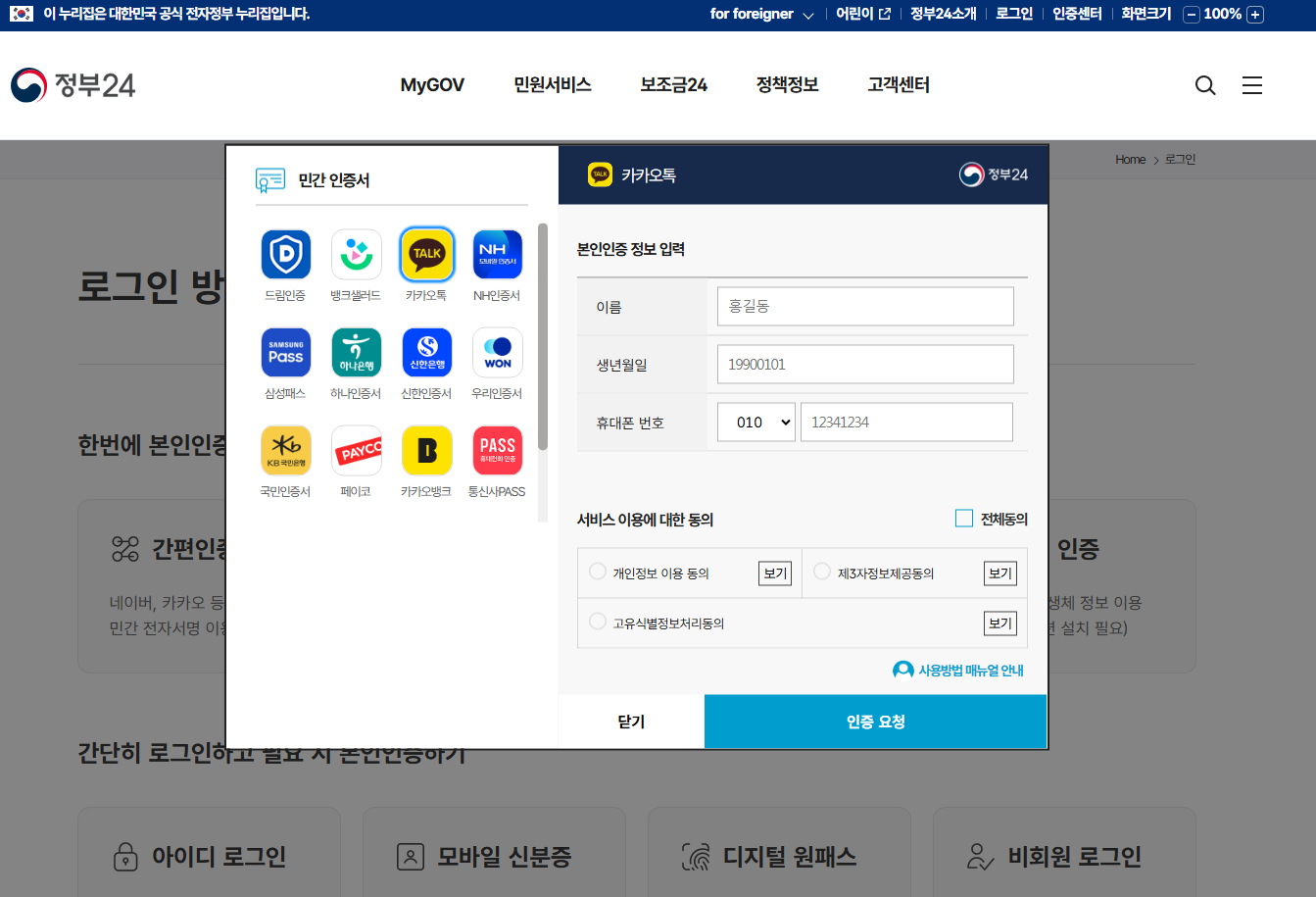Select the 비회원 로그인 card
Screen dimensions: 1316x897
[1064, 852]
